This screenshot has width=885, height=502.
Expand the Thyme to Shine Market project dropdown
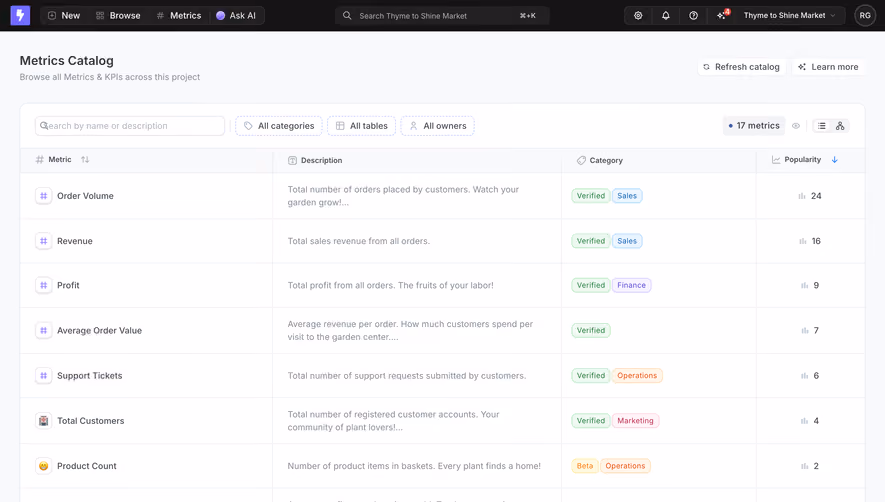(789, 15)
